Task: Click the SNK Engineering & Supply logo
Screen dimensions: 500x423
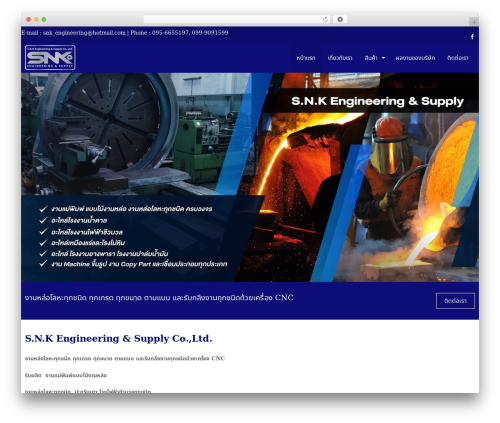Action: click(x=50, y=58)
